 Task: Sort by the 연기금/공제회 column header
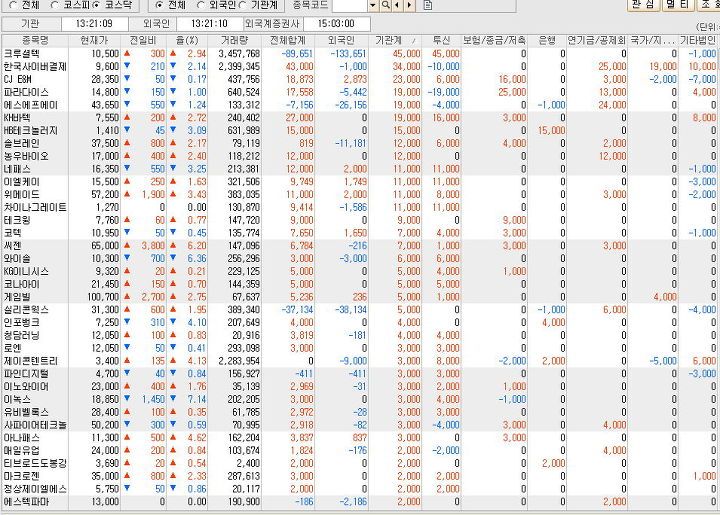pyautogui.click(x=597, y=40)
